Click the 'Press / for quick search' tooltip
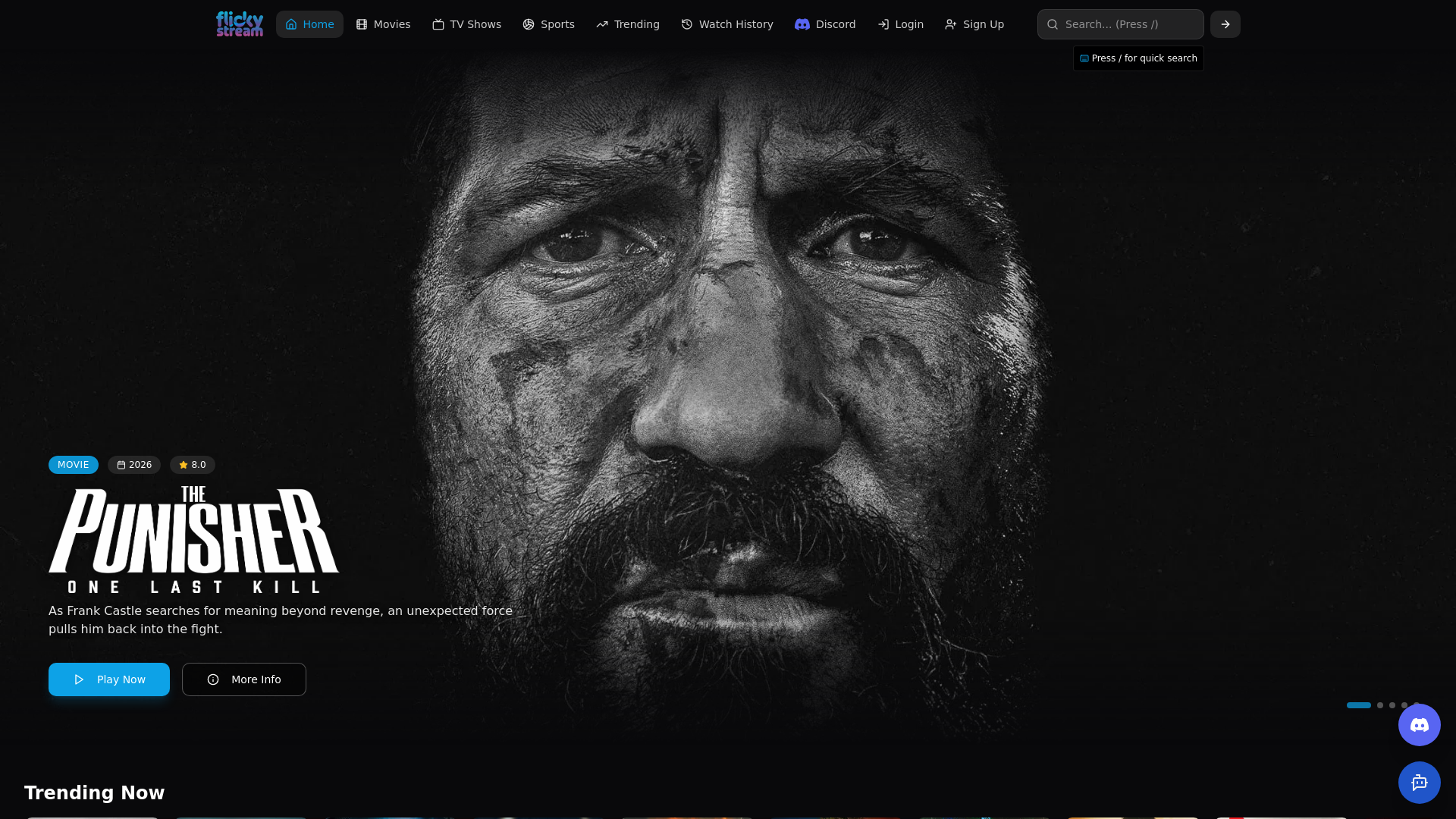1456x819 pixels. (x=1138, y=58)
